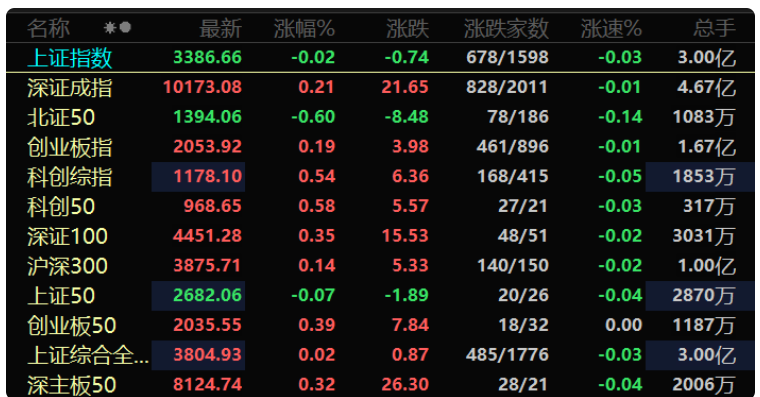Click the -0.07 percent change value
Viewport: 760px width, 397px height.
313,295
